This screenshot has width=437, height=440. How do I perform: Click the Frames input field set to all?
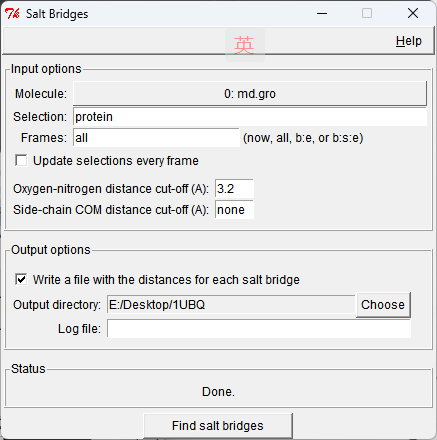(156, 138)
